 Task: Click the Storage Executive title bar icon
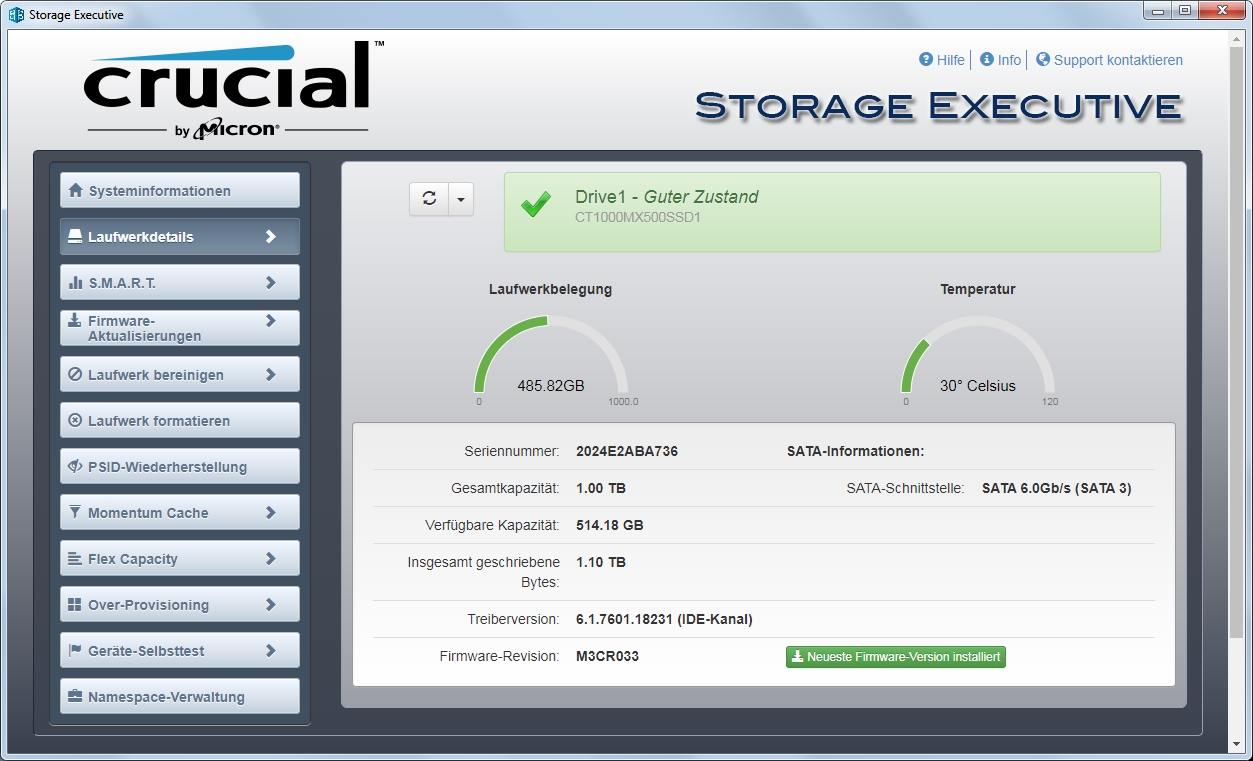tap(16, 15)
